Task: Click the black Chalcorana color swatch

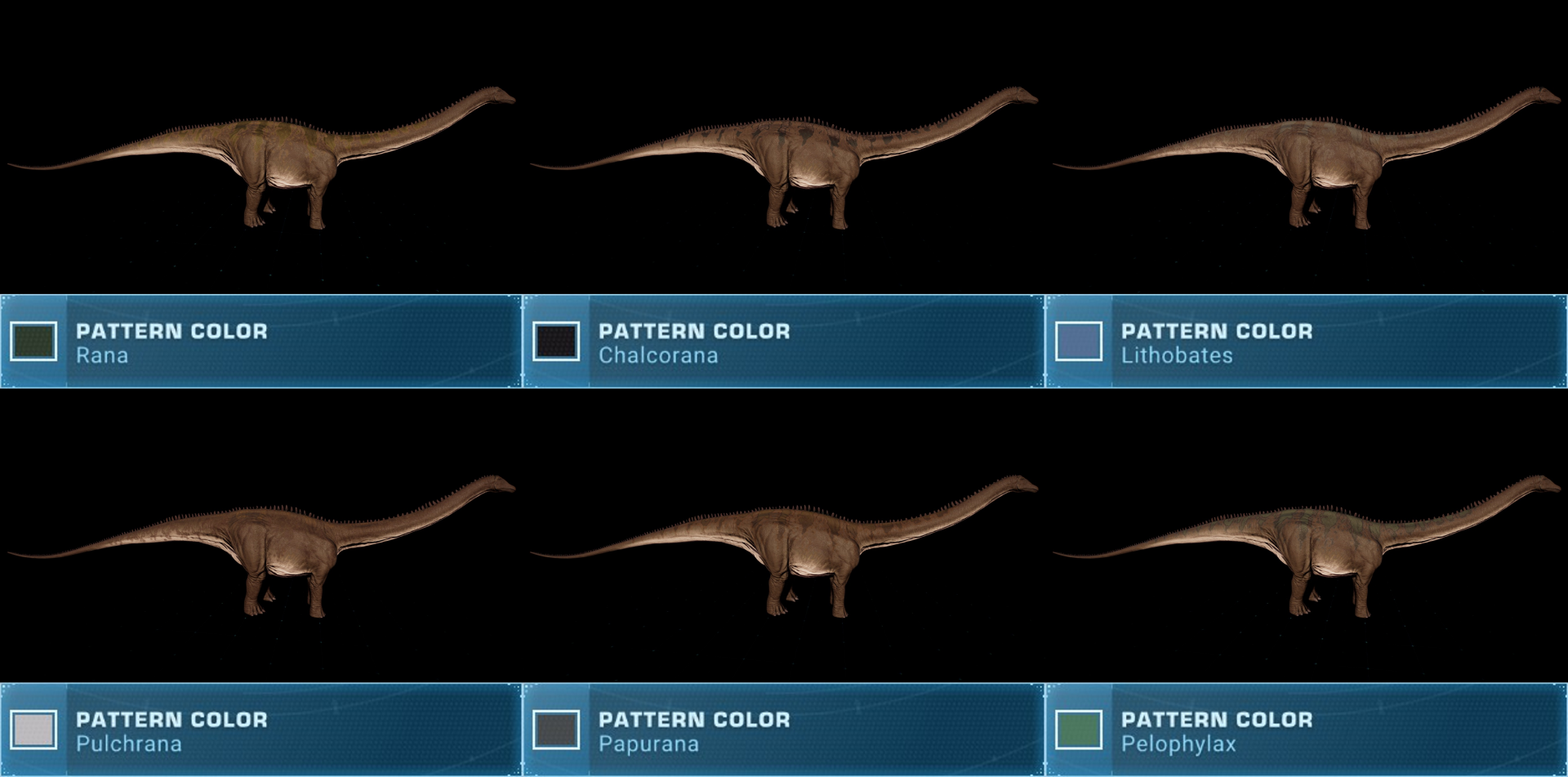Action: (x=556, y=342)
